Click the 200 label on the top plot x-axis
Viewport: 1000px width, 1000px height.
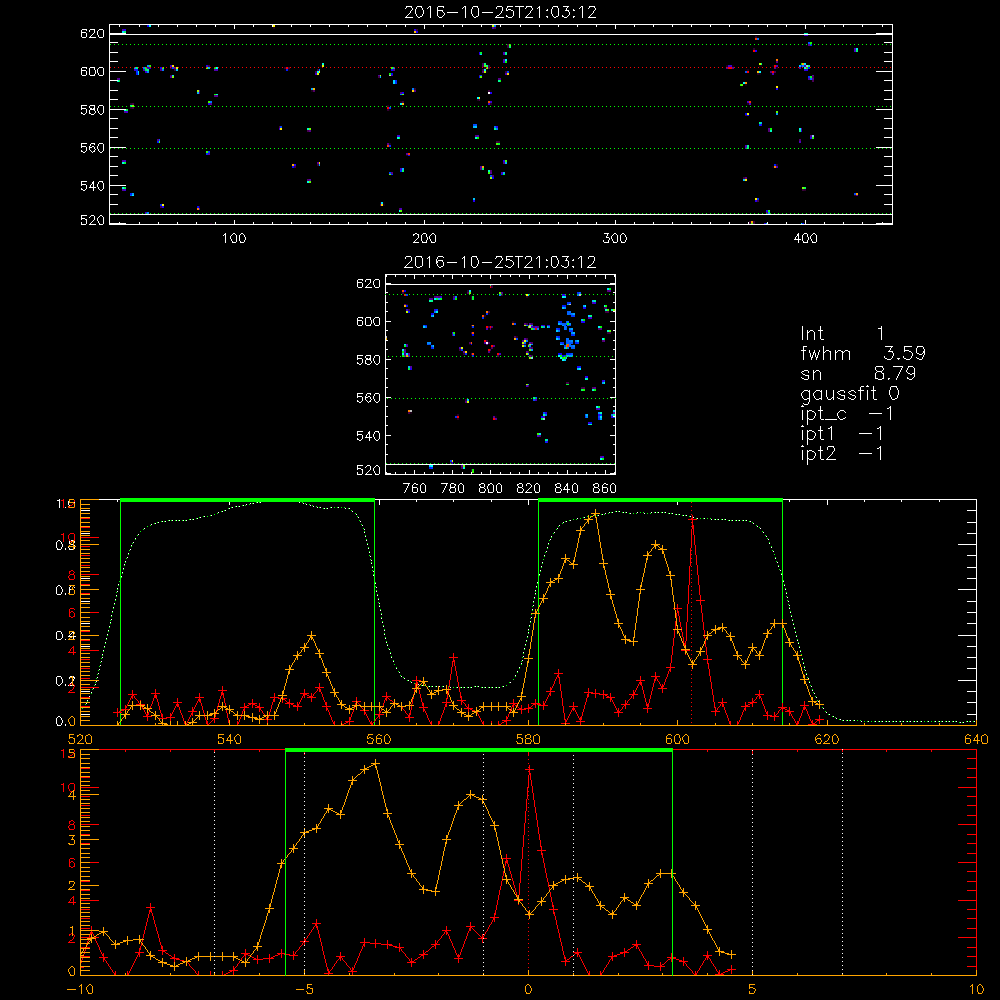coord(424,239)
